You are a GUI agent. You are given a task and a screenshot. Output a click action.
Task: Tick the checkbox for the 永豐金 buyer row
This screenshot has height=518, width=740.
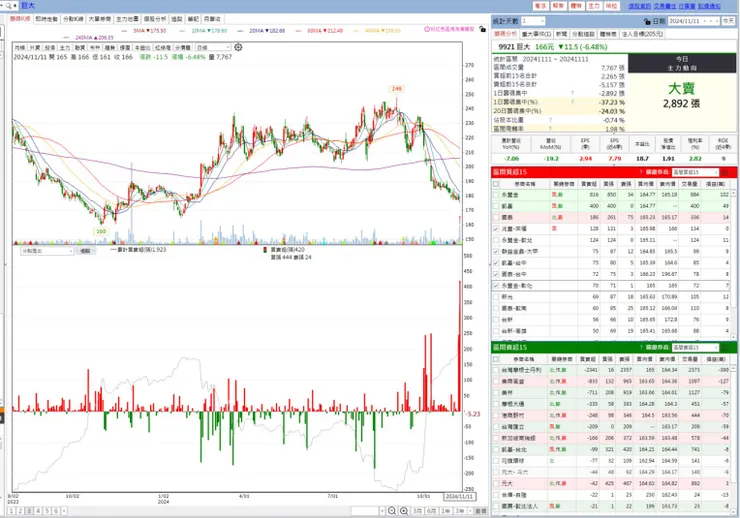point(496,195)
